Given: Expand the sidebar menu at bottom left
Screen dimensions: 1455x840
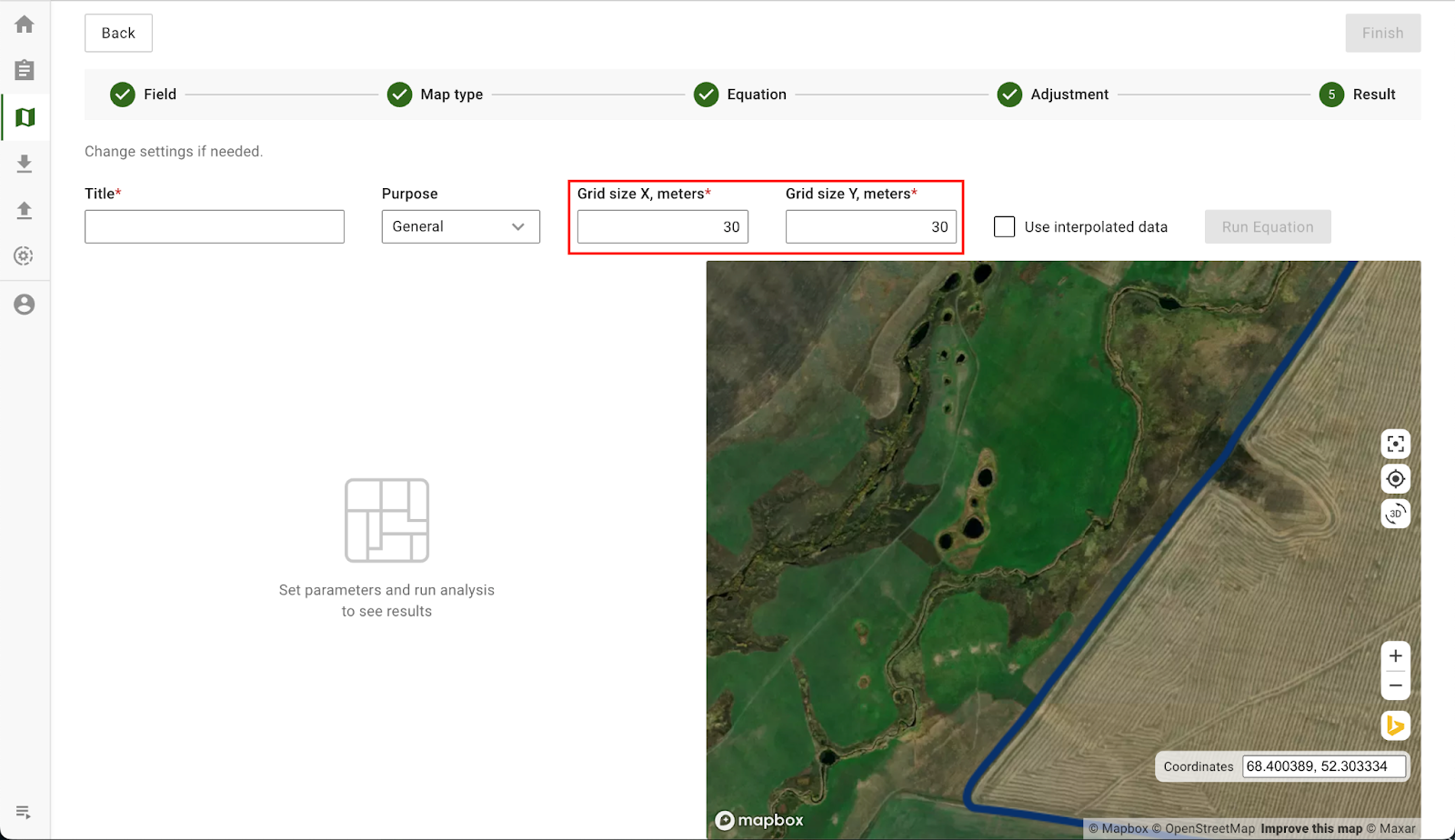Looking at the screenshot, I should click(x=25, y=812).
